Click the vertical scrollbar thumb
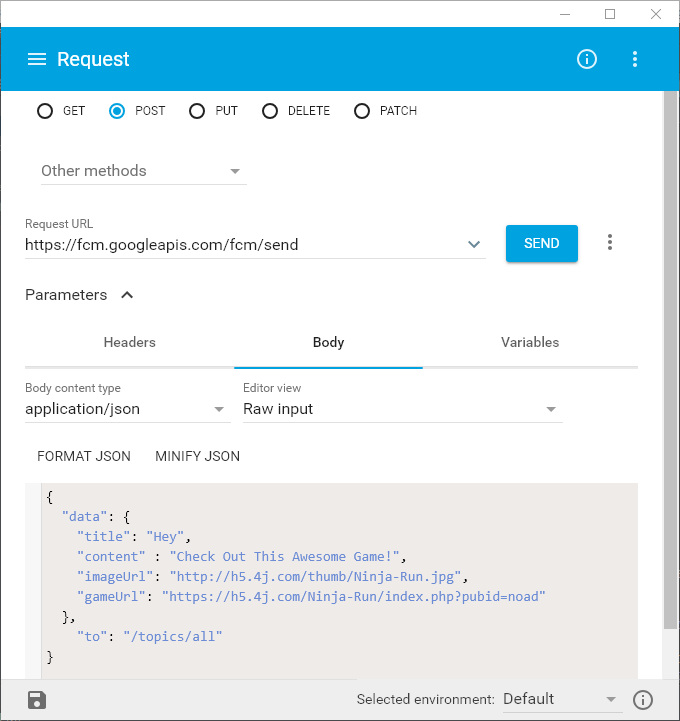Image resolution: width=680 pixels, height=721 pixels. [x=670, y=360]
